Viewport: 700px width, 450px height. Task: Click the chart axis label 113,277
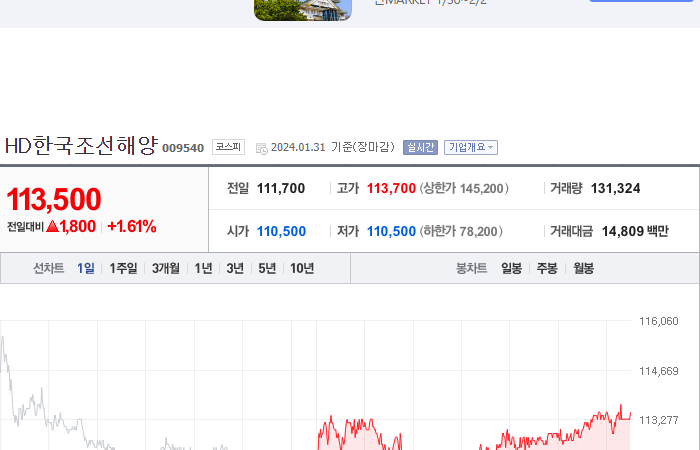[x=658, y=420]
